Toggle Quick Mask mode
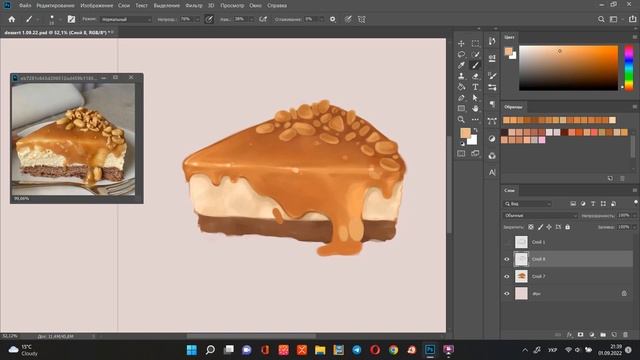The image size is (640, 360). pos(461,153)
